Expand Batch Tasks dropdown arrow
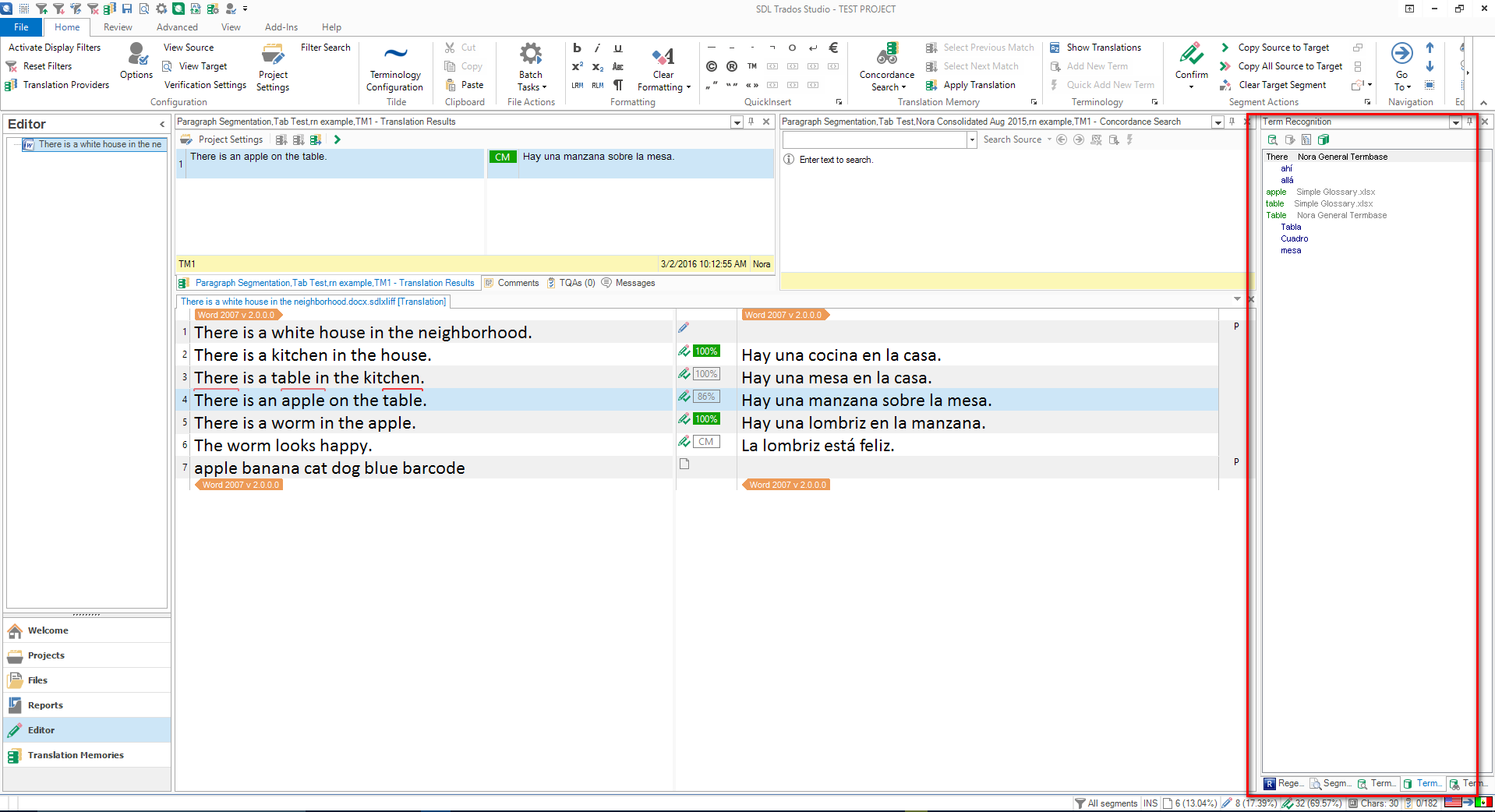 [544, 87]
